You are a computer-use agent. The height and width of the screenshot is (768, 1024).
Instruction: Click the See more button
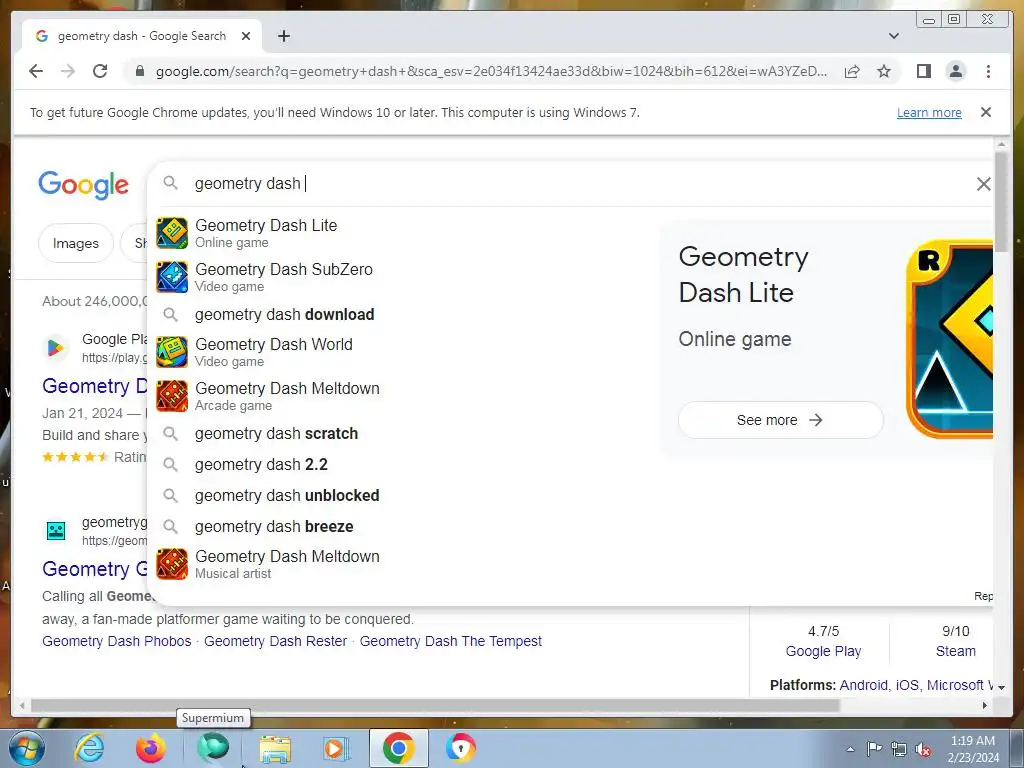coord(780,420)
